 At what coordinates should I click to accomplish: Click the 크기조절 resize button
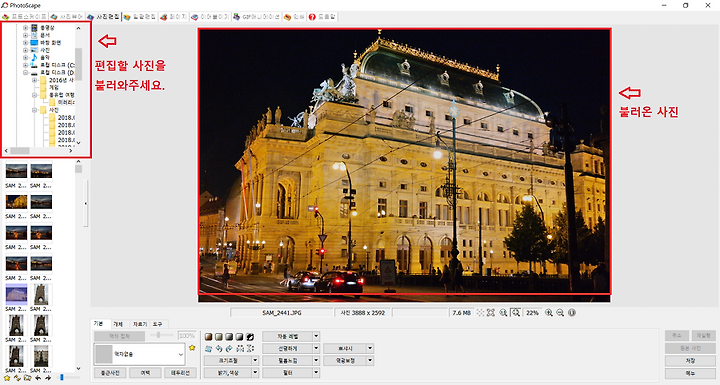[228, 361]
